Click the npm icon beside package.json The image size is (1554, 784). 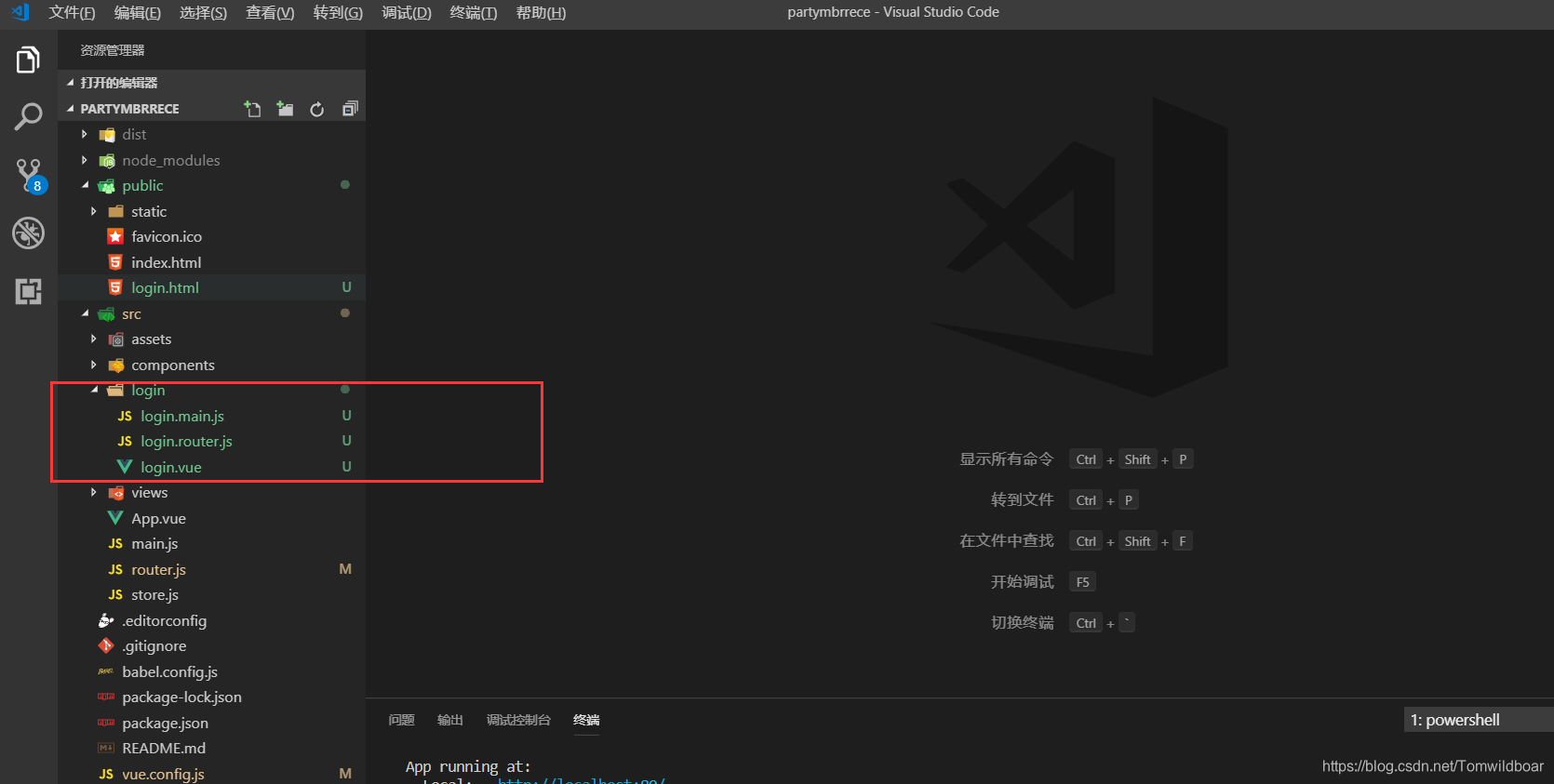click(106, 723)
